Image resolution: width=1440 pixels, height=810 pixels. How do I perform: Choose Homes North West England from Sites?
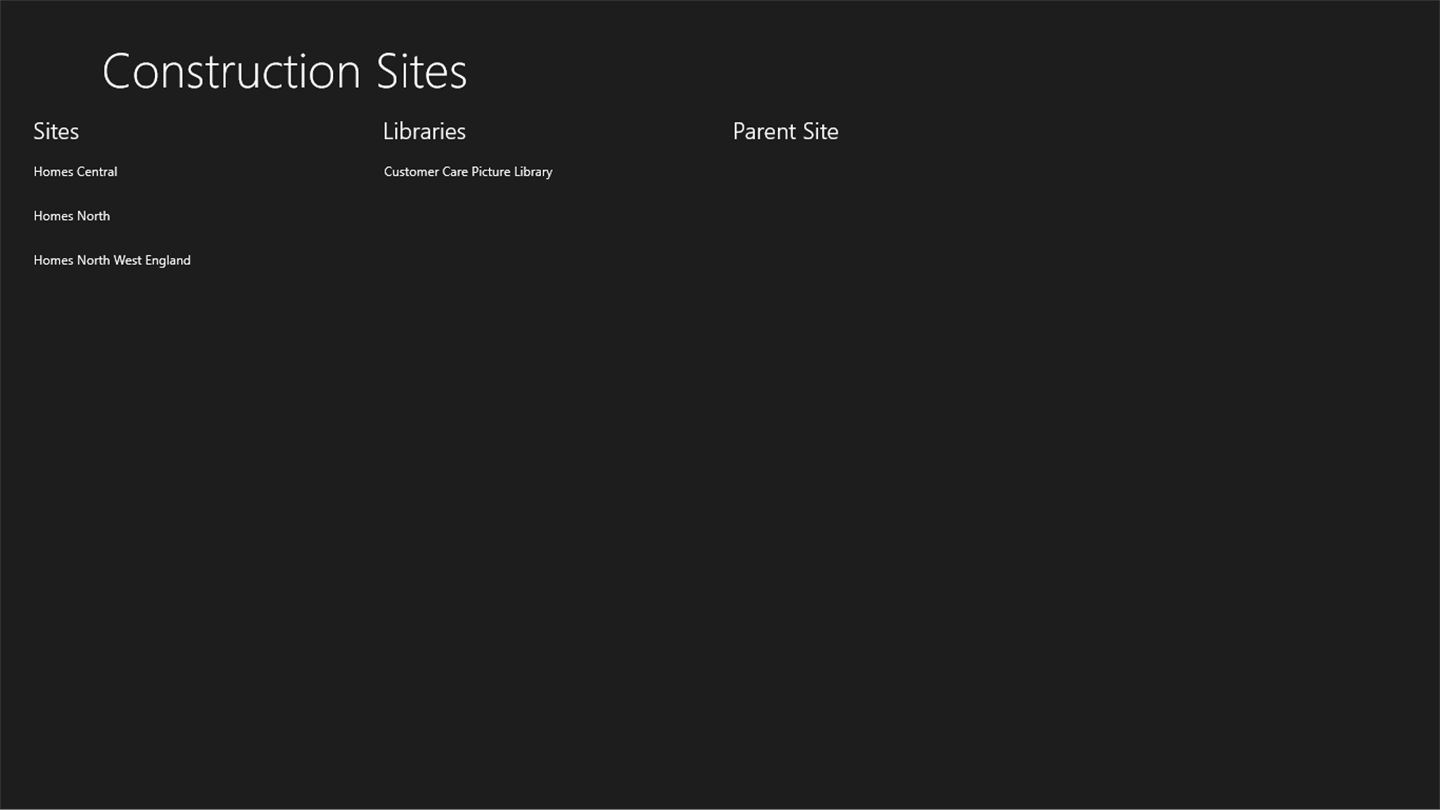(111, 260)
